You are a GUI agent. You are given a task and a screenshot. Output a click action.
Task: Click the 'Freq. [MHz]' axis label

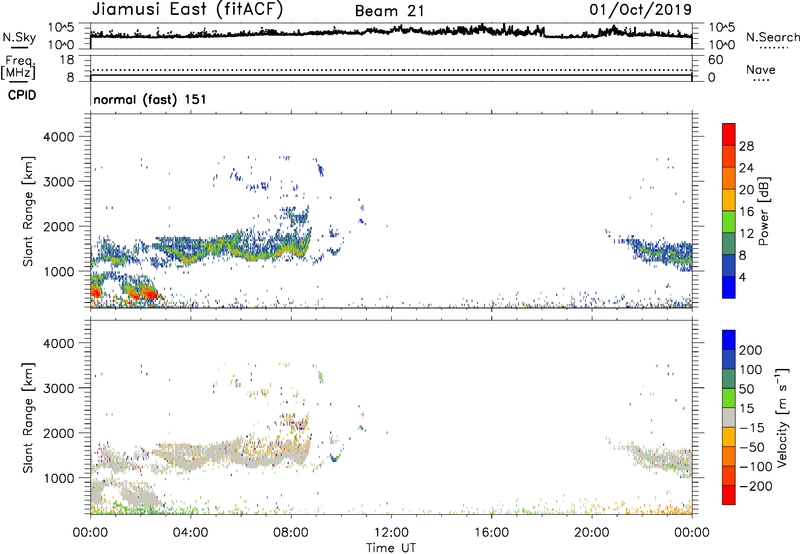click(x=18, y=67)
